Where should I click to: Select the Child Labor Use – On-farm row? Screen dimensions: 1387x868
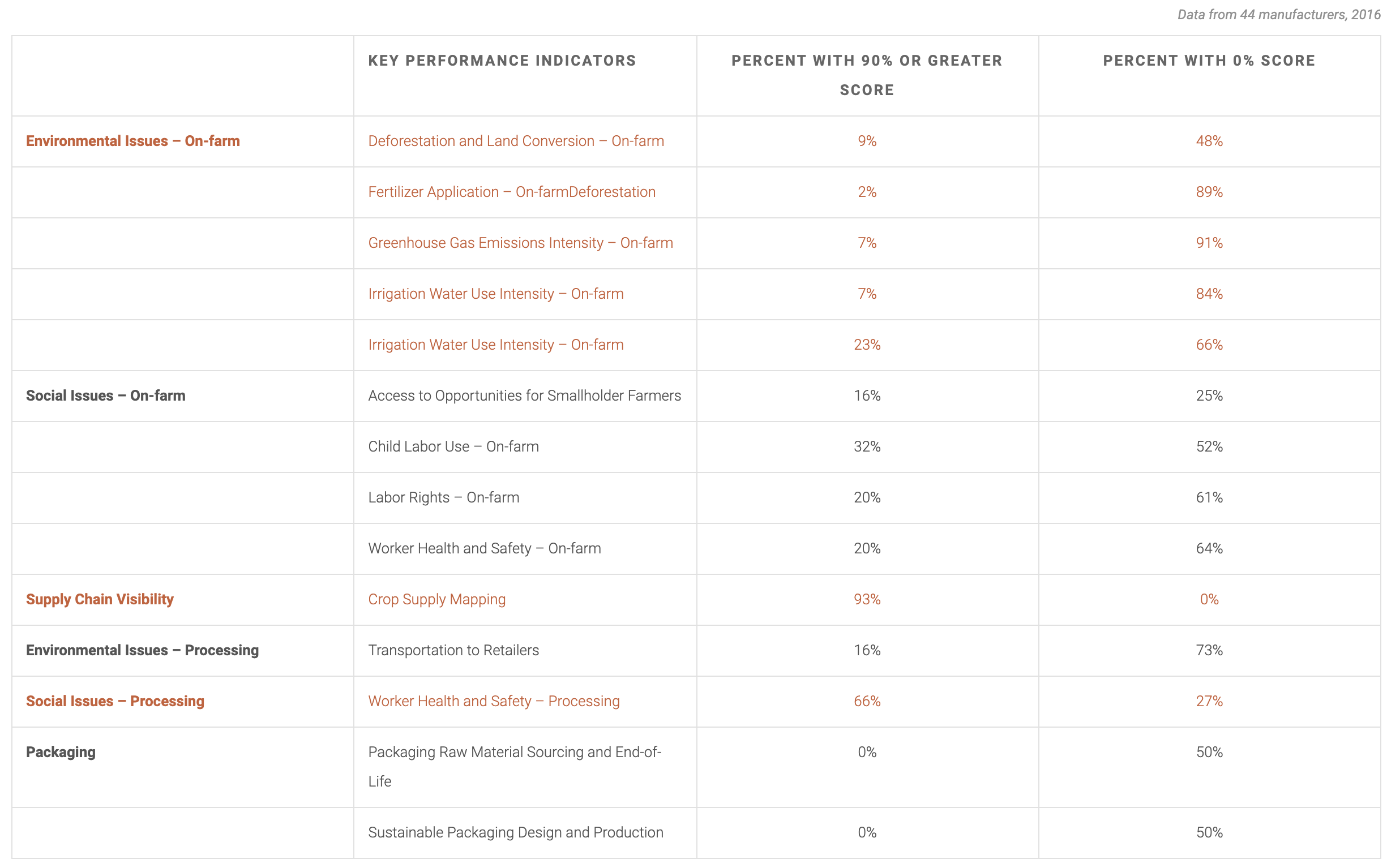pos(453,446)
